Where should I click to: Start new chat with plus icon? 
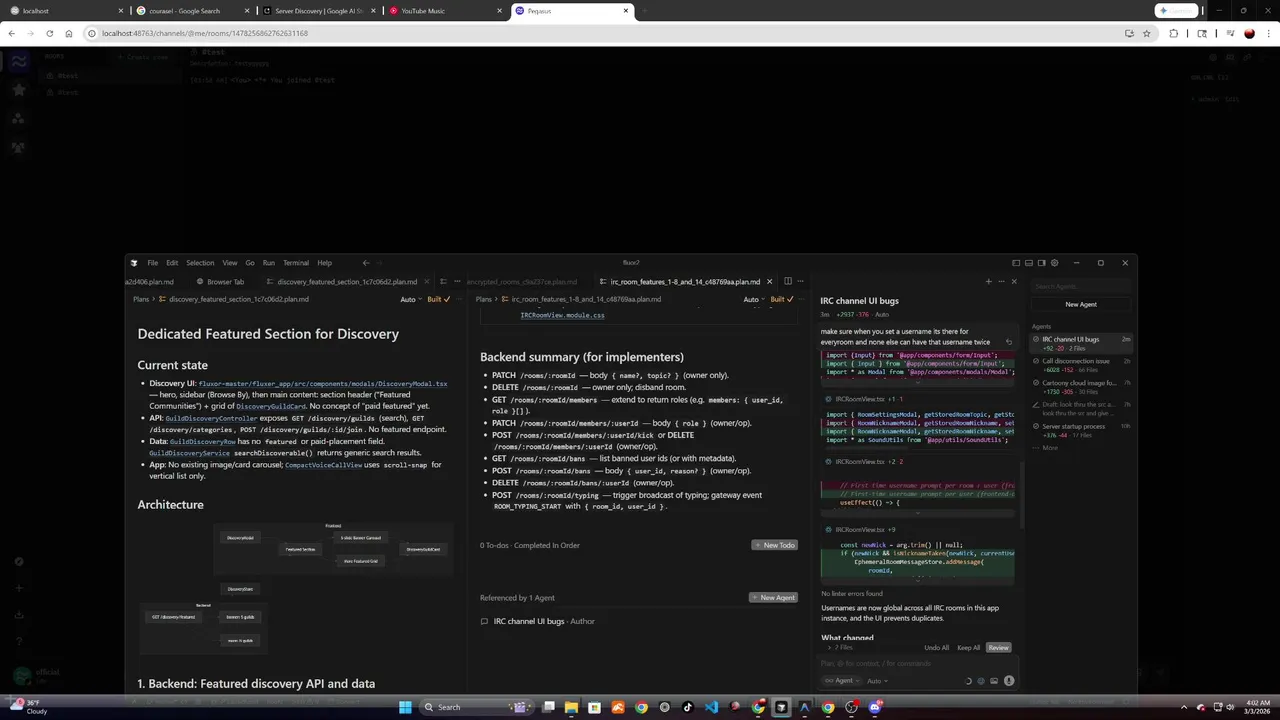click(988, 282)
